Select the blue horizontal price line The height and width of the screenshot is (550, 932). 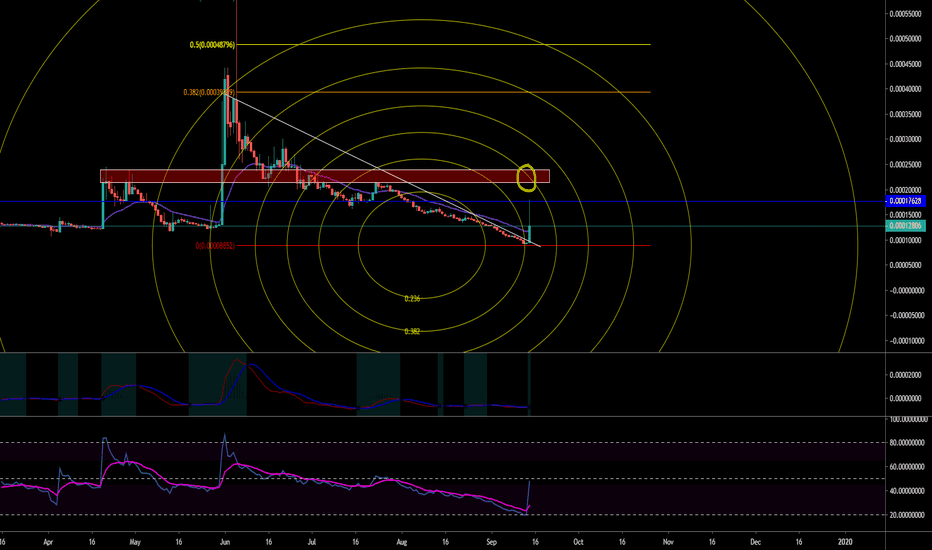tap(443, 202)
